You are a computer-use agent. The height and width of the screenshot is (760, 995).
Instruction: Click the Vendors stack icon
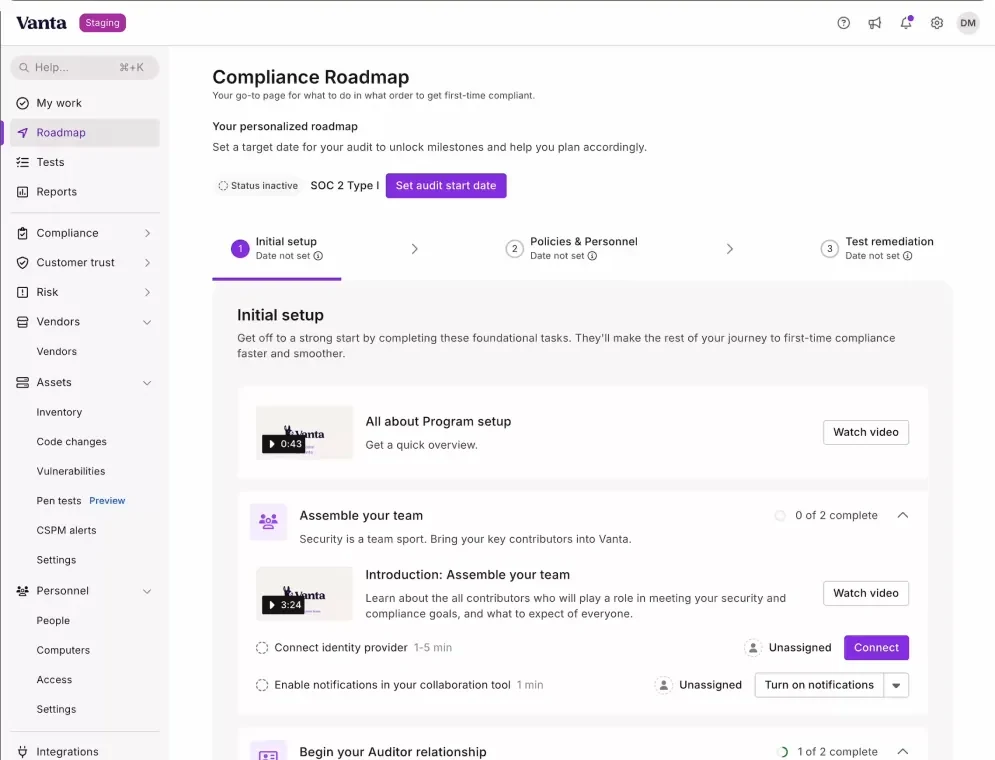tap(22, 322)
